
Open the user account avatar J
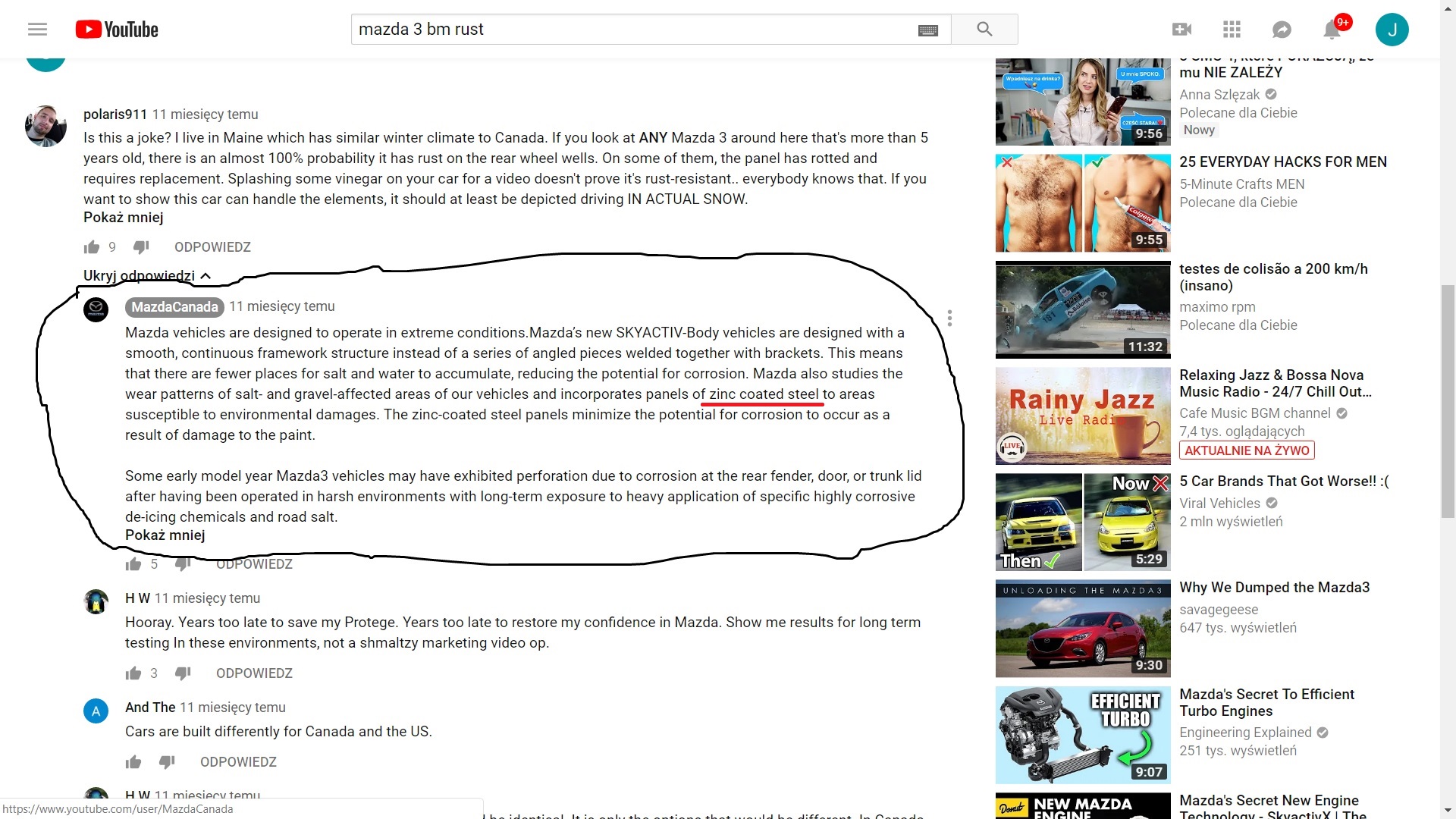(1392, 30)
